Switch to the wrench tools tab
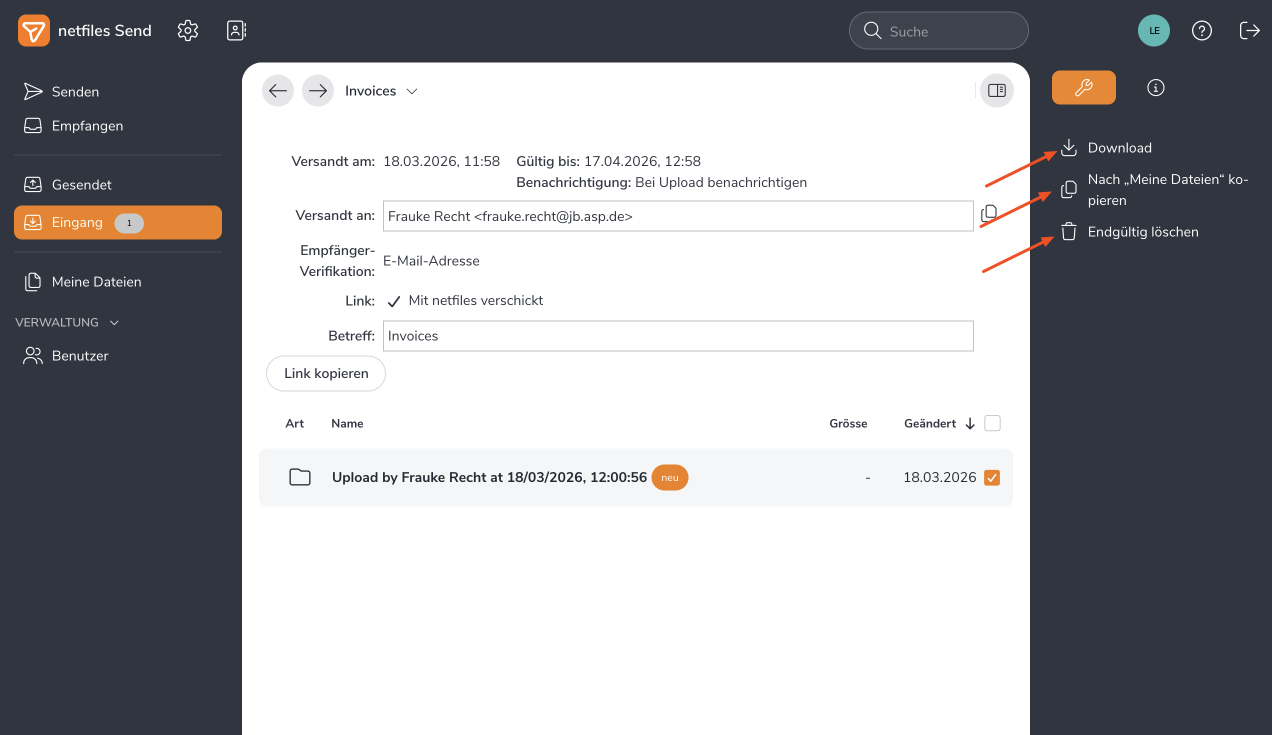 coord(1083,88)
